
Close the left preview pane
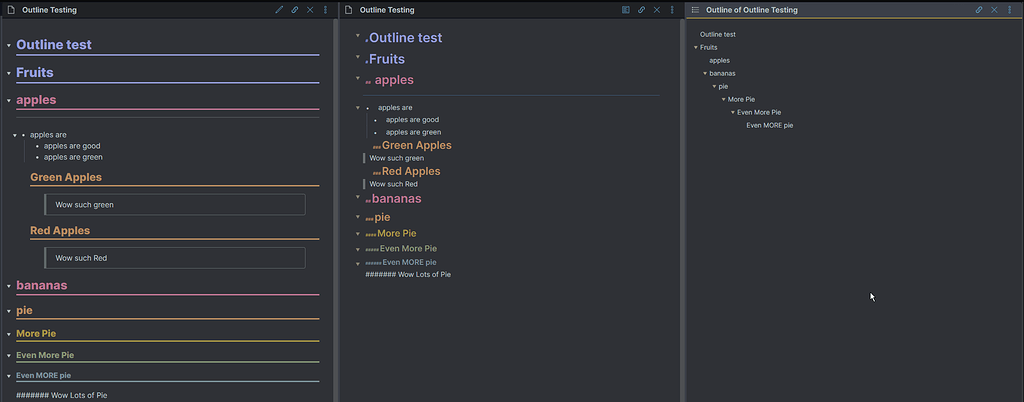click(310, 10)
